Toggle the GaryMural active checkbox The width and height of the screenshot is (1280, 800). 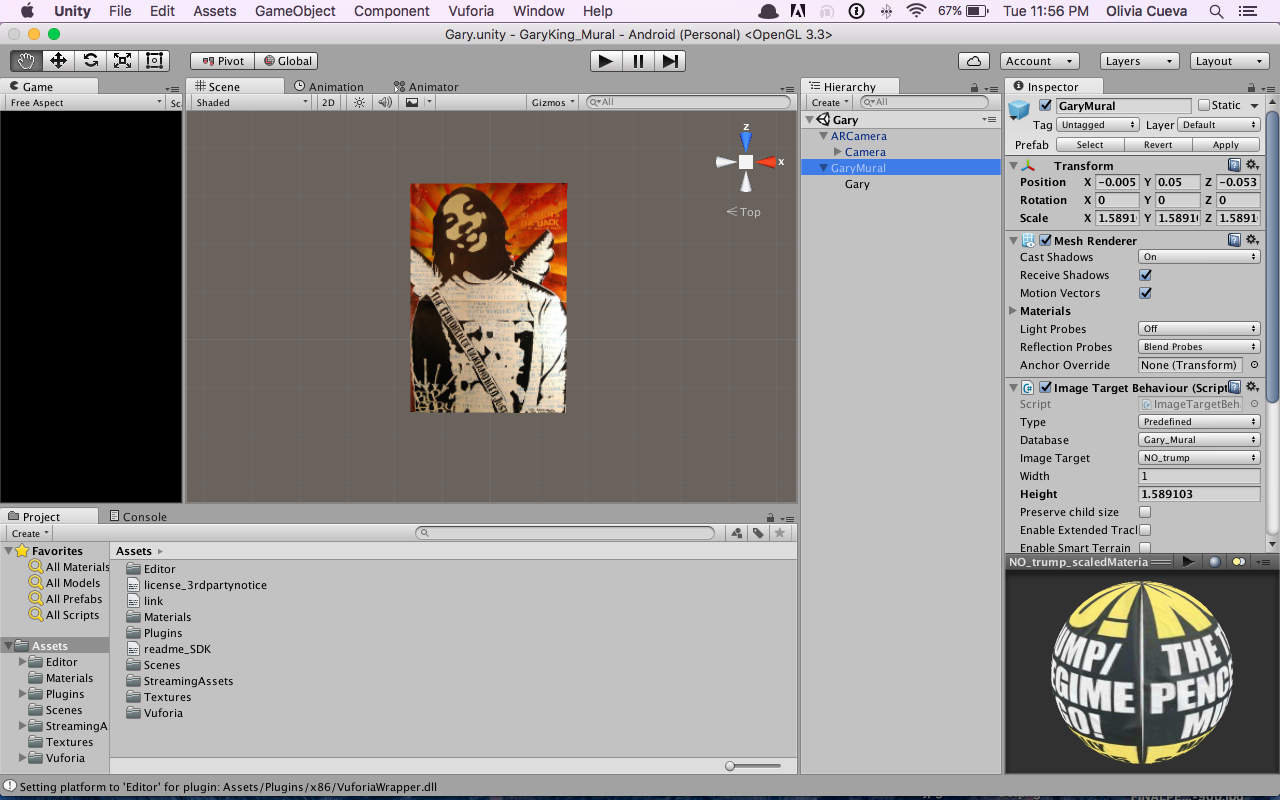point(1046,105)
